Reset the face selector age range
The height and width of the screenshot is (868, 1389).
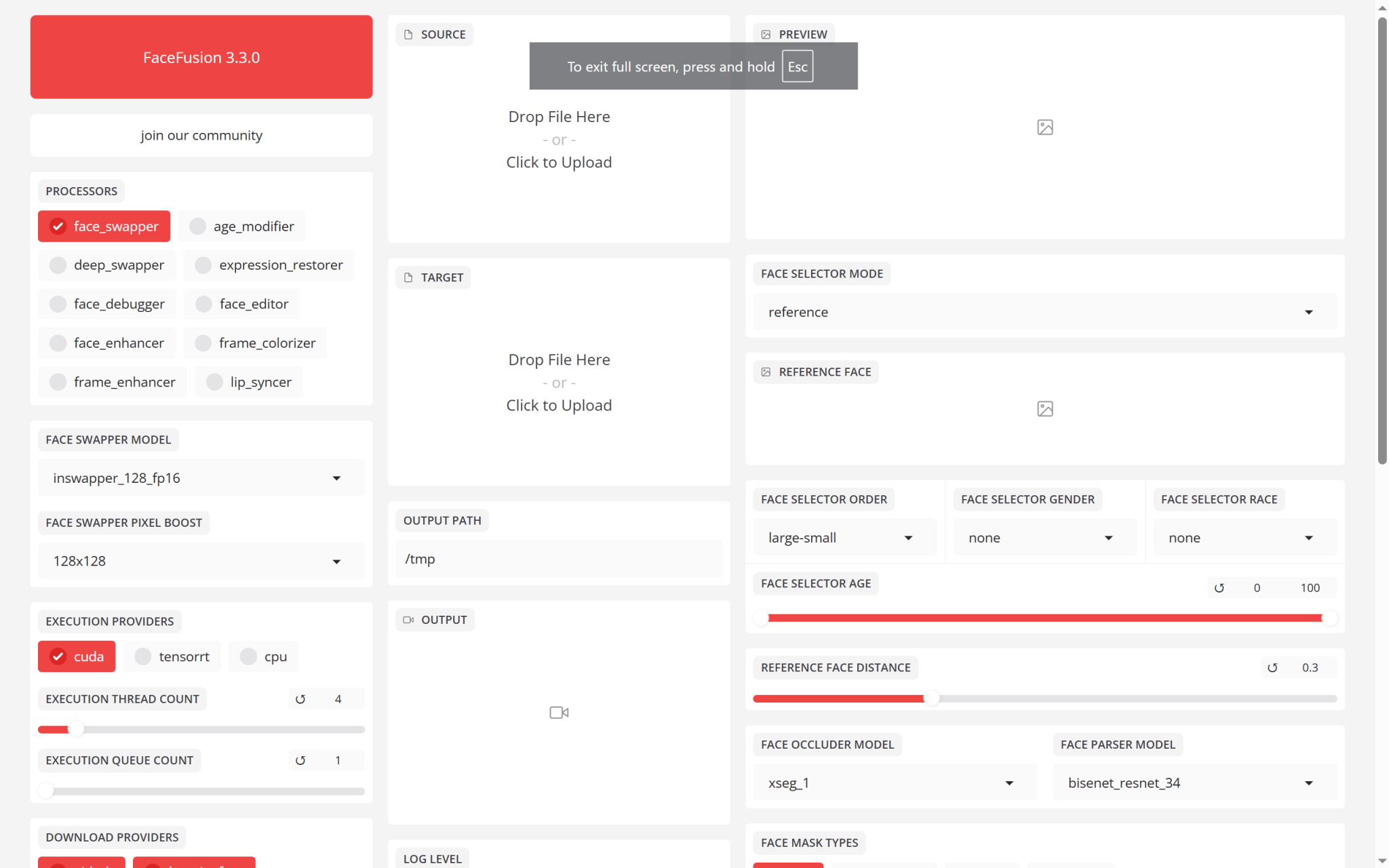[x=1219, y=588]
